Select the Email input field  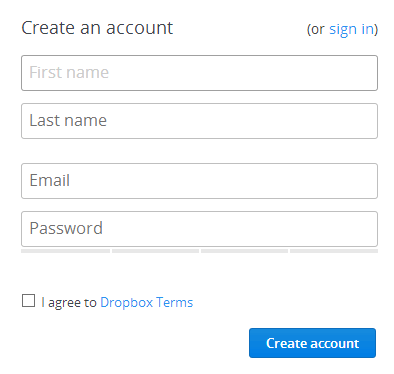click(x=199, y=181)
